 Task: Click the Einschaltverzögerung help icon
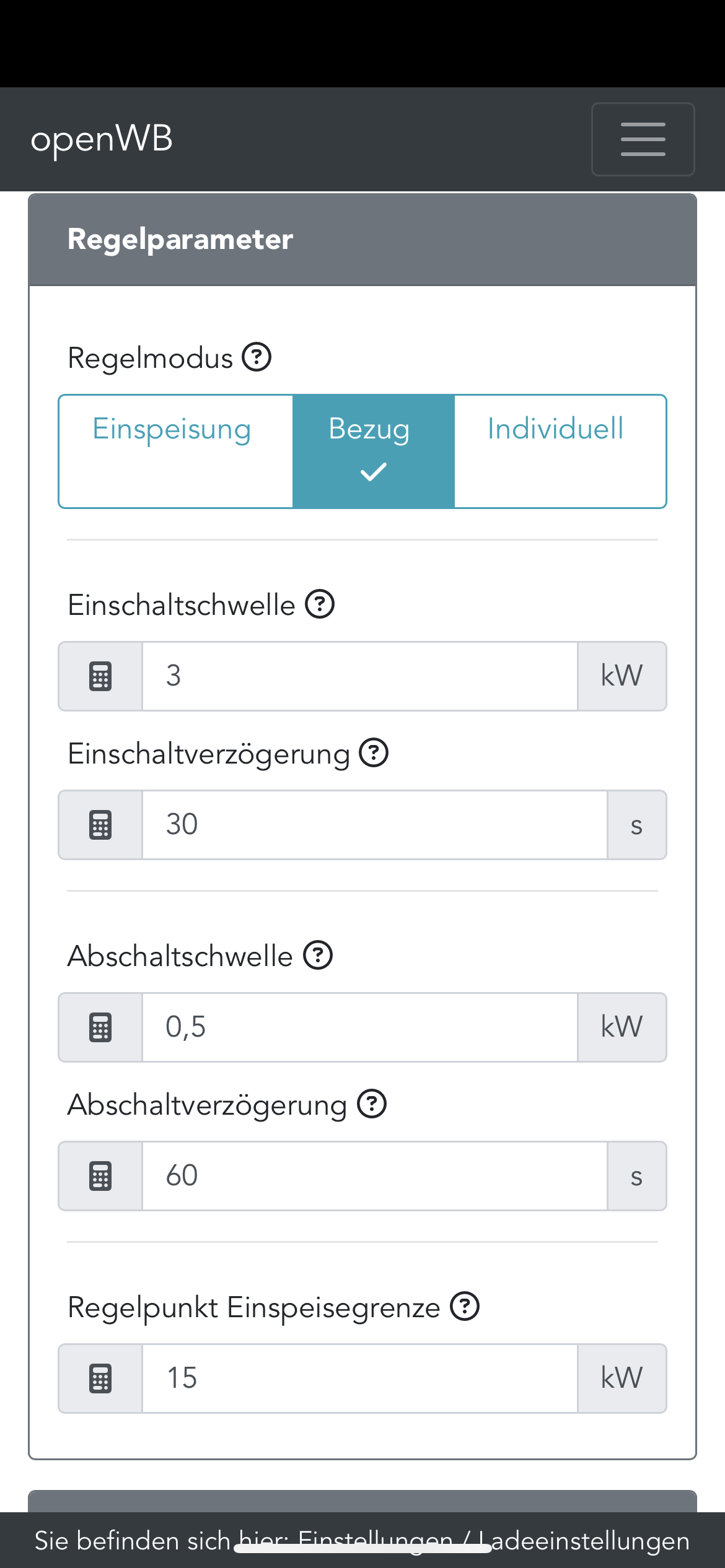374,753
